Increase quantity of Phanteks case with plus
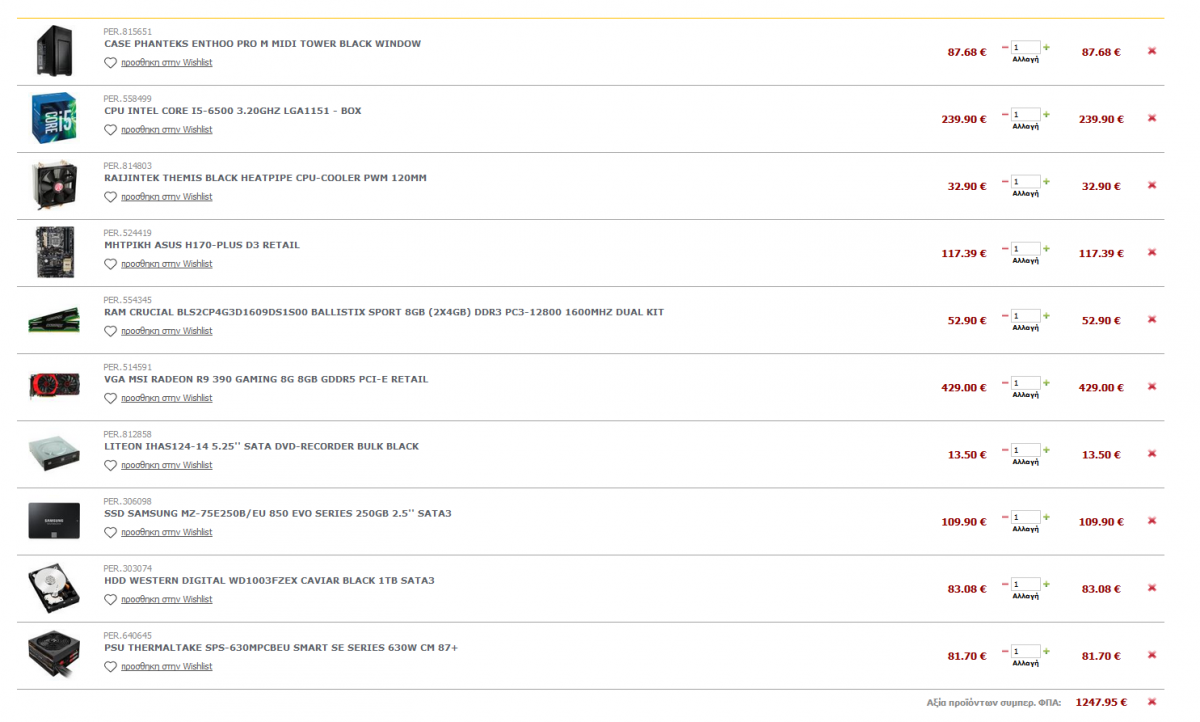Viewport: 1200px width, 722px height. pyautogui.click(x=1047, y=47)
